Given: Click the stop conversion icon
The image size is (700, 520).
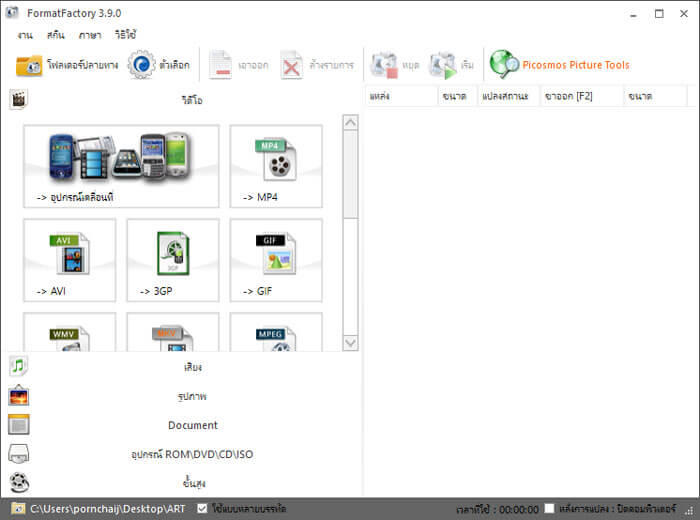Looking at the screenshot, I should [x=383, y=66].
